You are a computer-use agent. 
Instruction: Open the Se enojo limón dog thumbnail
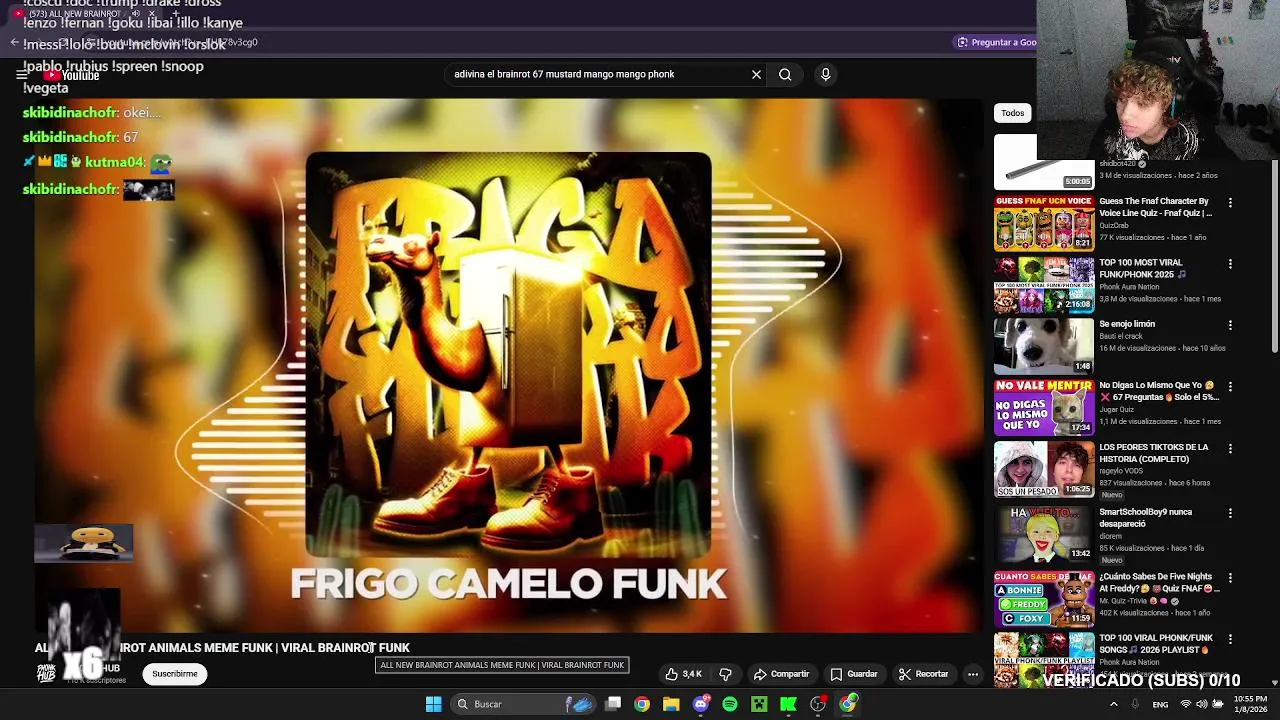[1044, 346]
